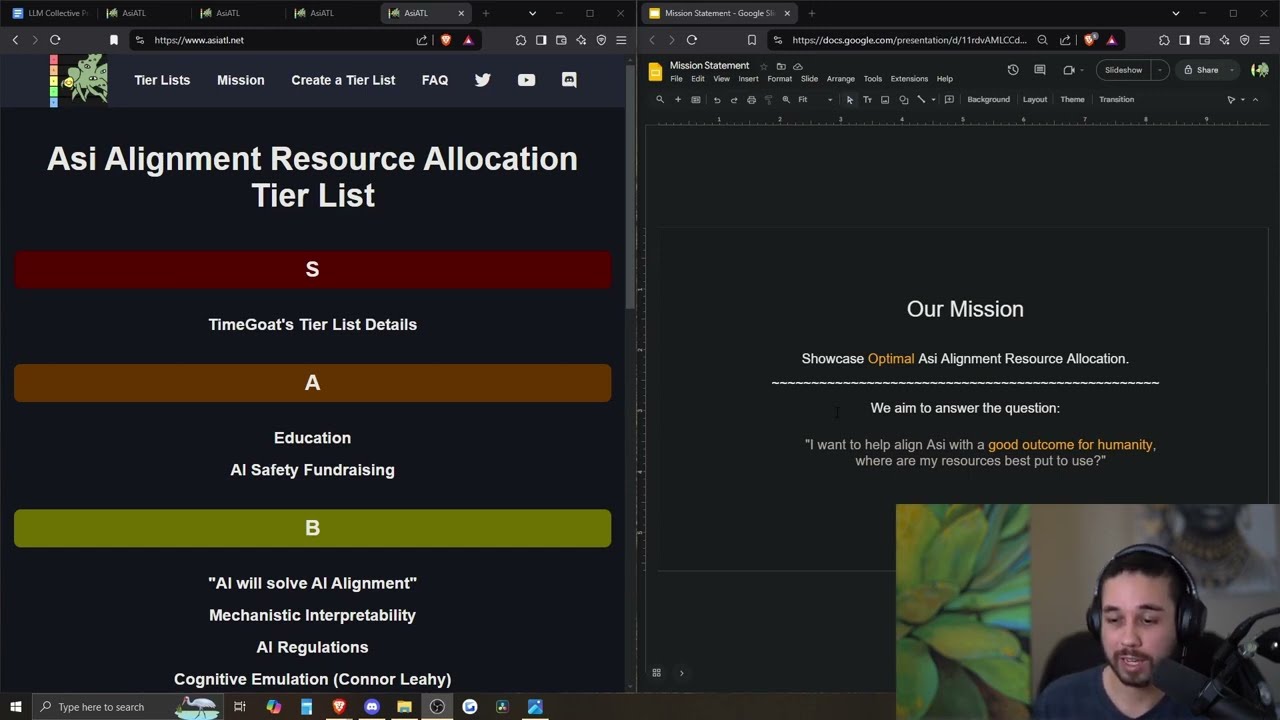Open the comments icon in Slides
1280x720 pixels.
pos(1040,70)
